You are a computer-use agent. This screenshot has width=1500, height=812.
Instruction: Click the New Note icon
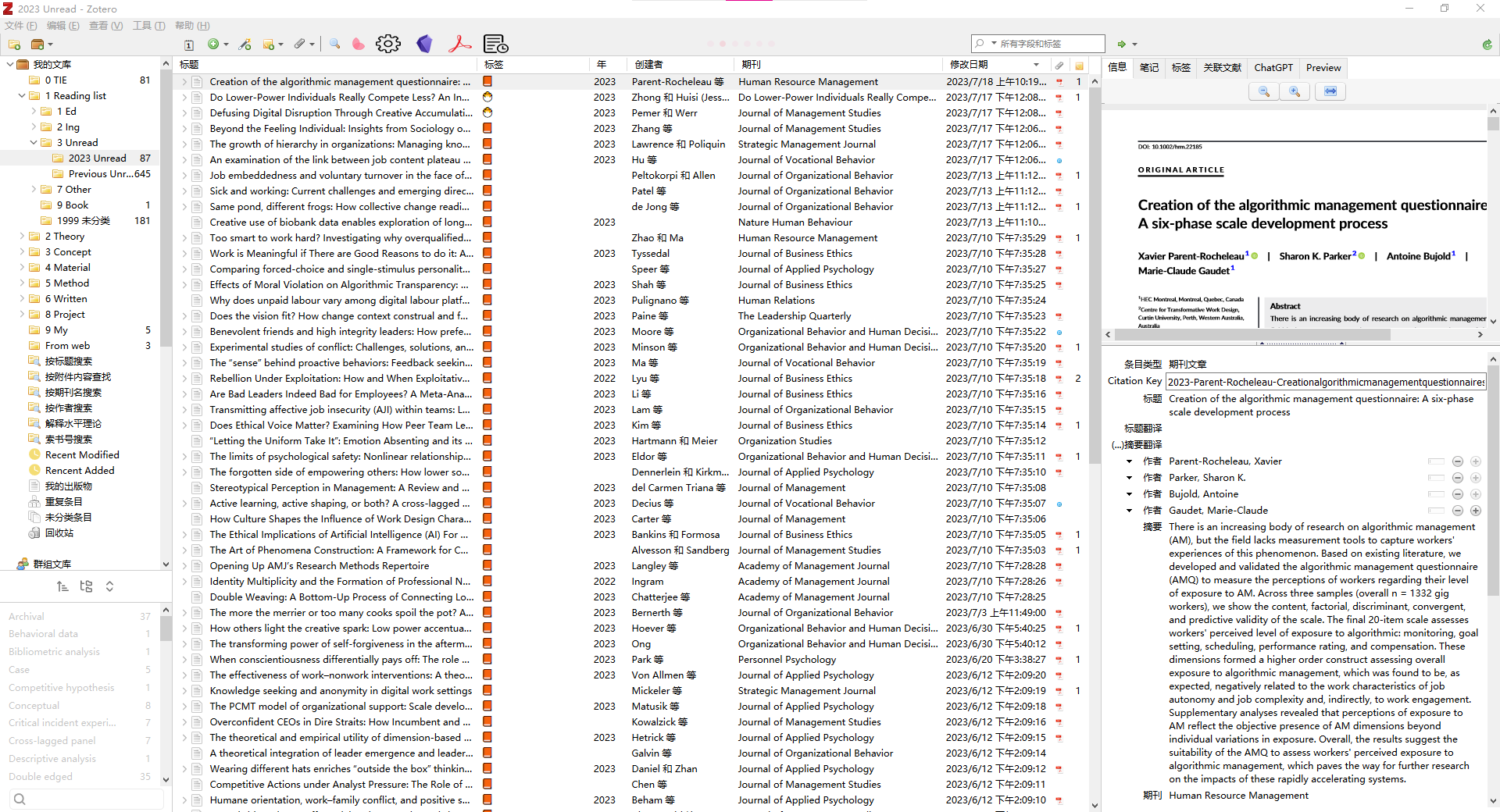(x=269, y=45)
